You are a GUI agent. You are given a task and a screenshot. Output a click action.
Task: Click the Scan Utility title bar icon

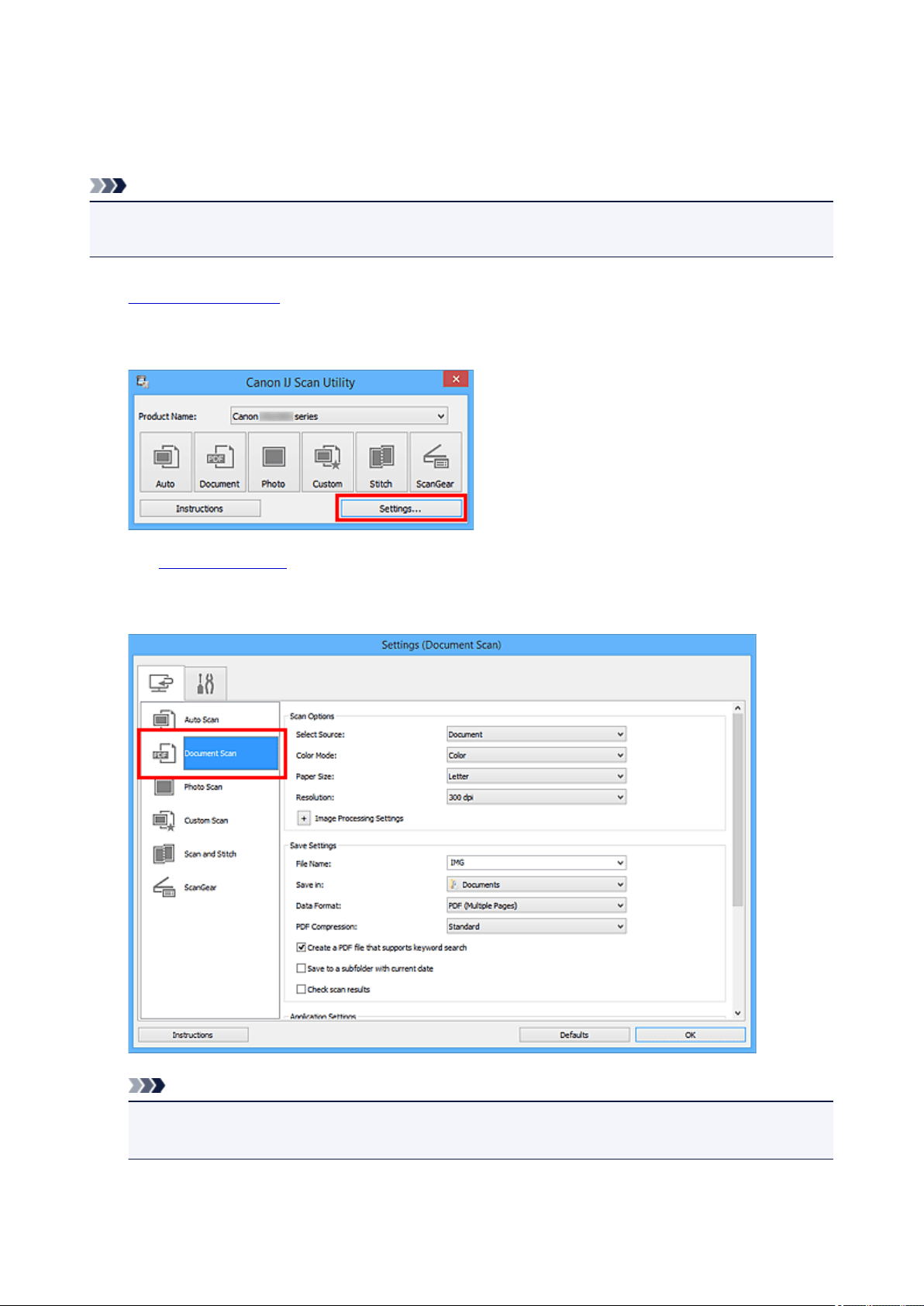point(142,381)
